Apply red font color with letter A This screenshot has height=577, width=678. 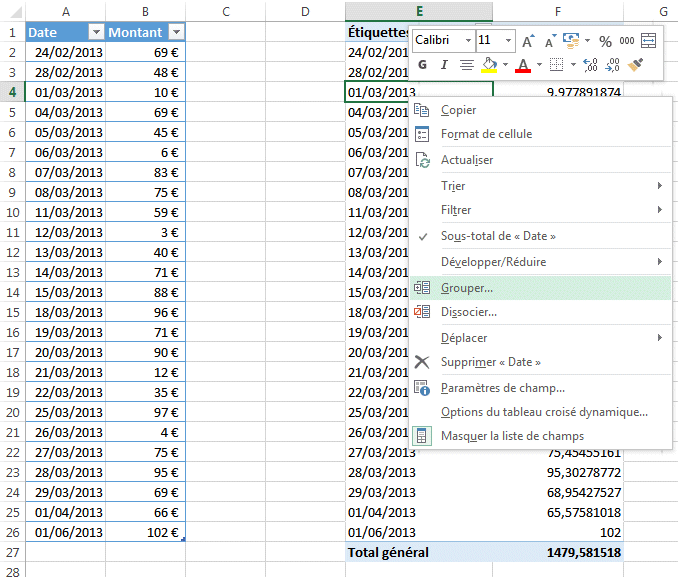[x=523, y=65]
